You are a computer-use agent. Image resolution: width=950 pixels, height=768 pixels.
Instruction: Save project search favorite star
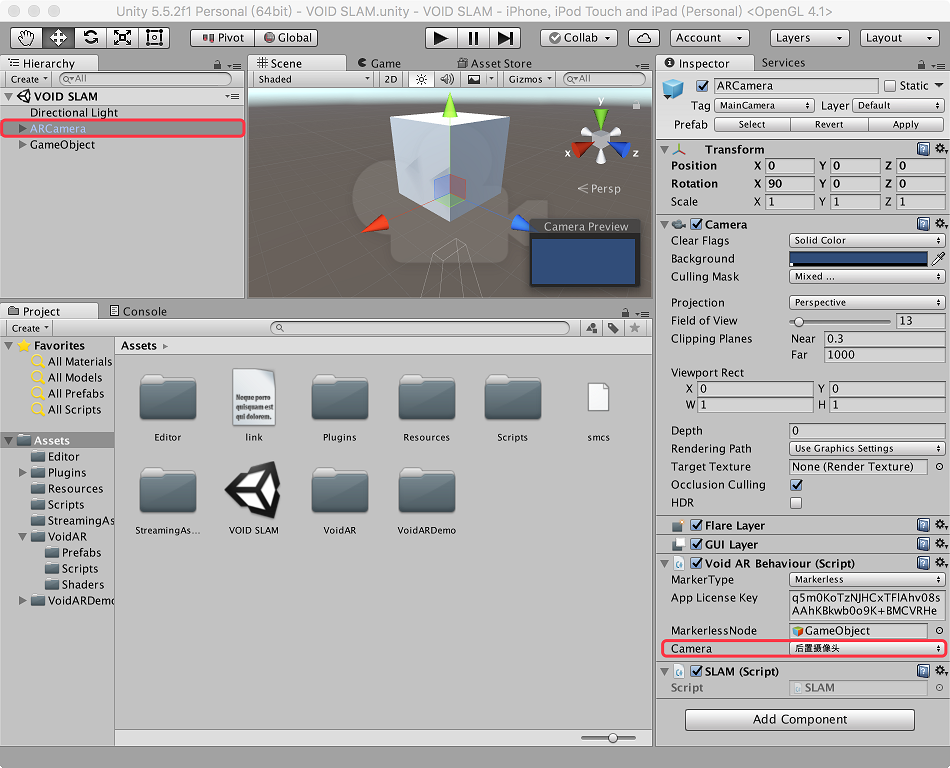(x=634, y=328)
